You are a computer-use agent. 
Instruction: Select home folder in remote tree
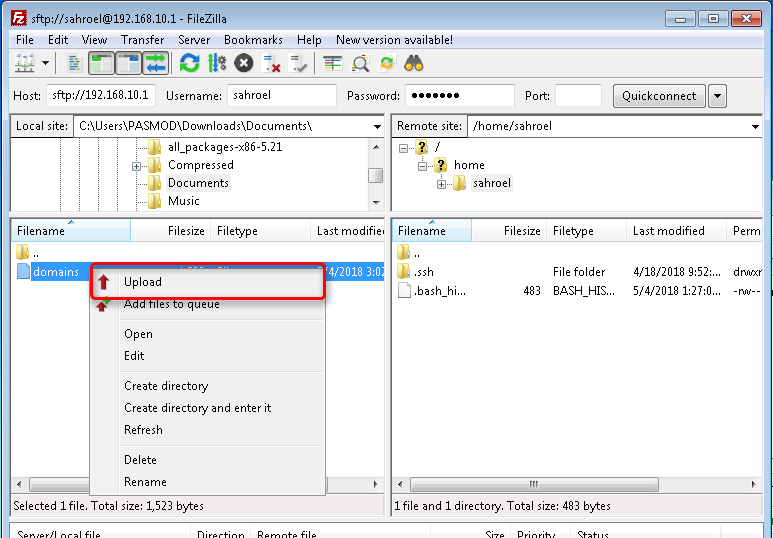(x=469, y=165)
